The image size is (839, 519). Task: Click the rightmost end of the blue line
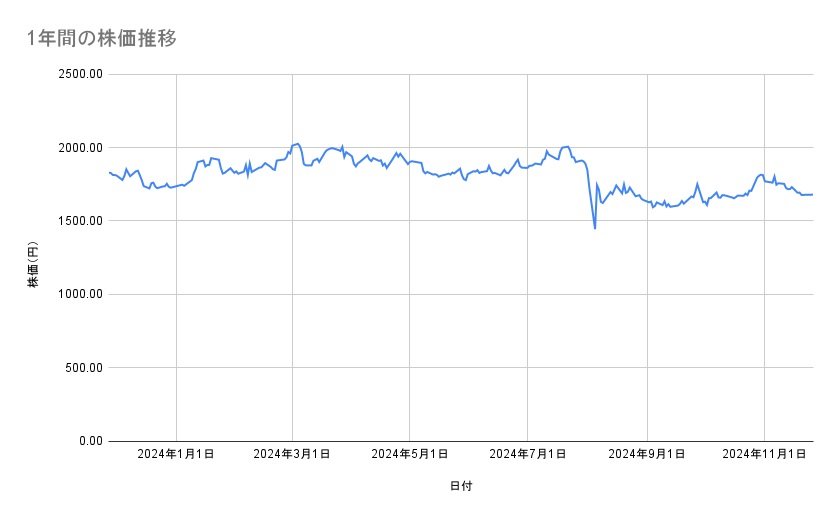pos(812,194)
